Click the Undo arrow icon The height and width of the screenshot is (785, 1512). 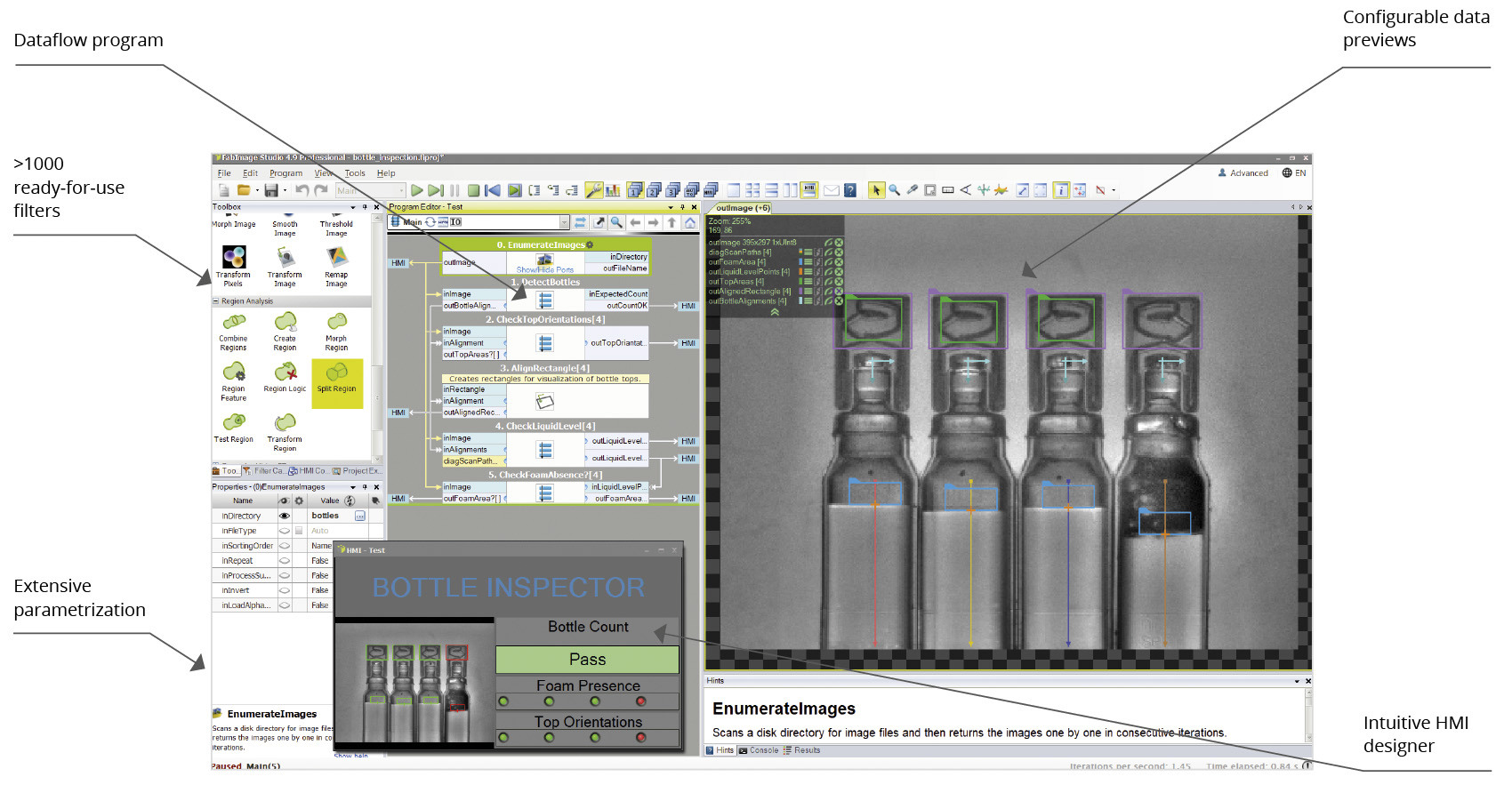[x=302, y=190]
